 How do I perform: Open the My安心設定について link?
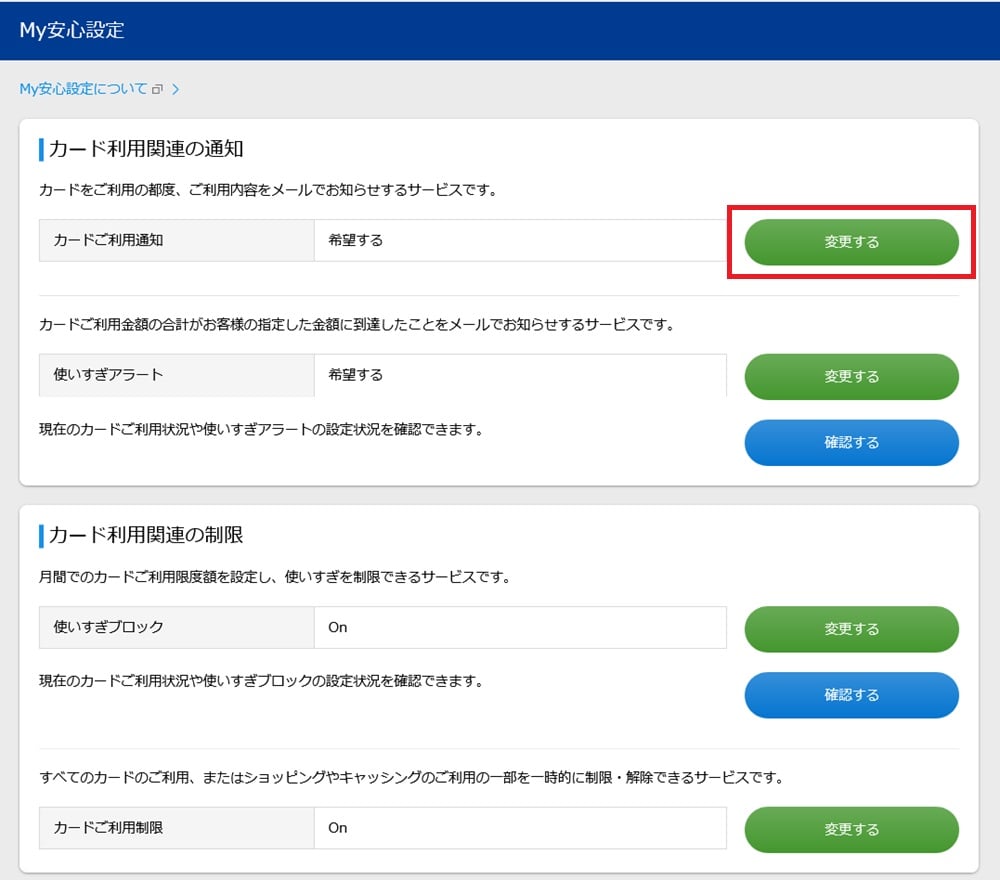click(x=84, y=89)
